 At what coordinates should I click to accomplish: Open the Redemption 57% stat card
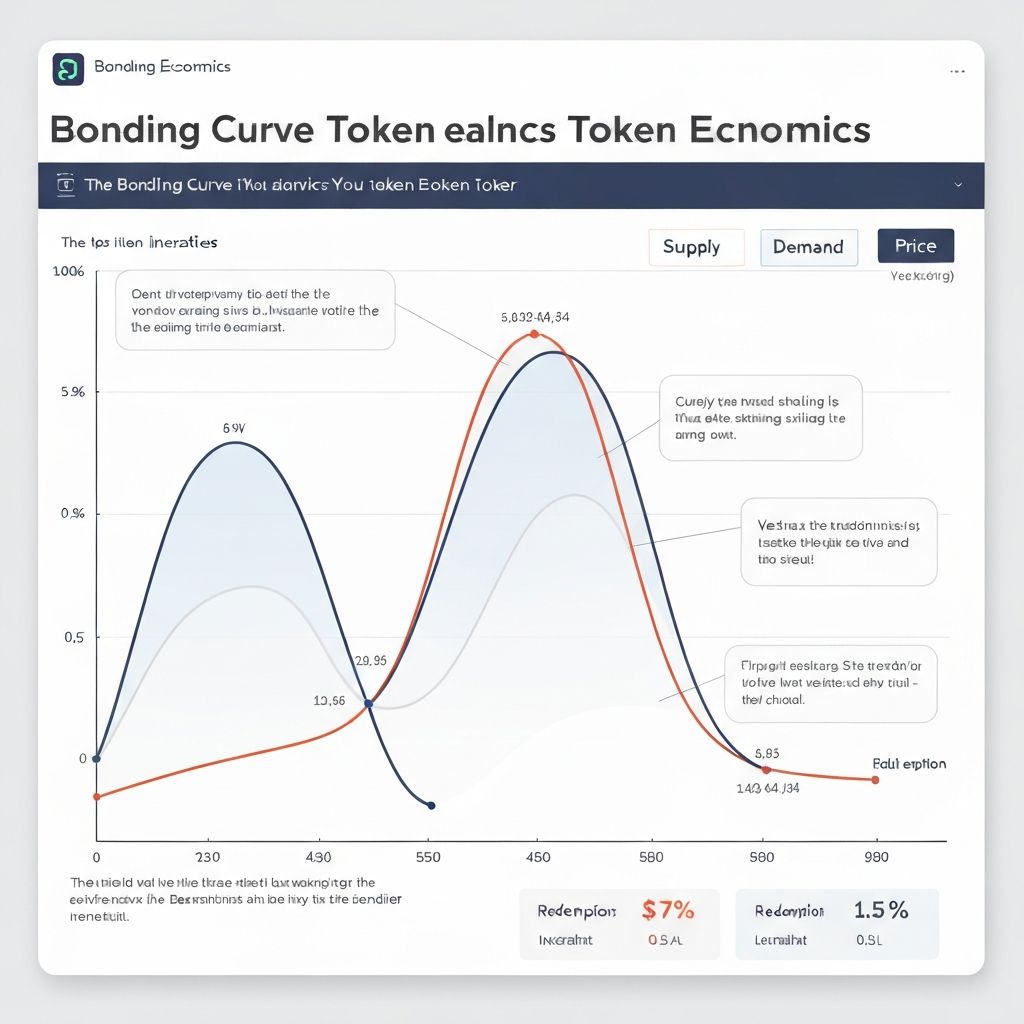(x=619, y=924)
